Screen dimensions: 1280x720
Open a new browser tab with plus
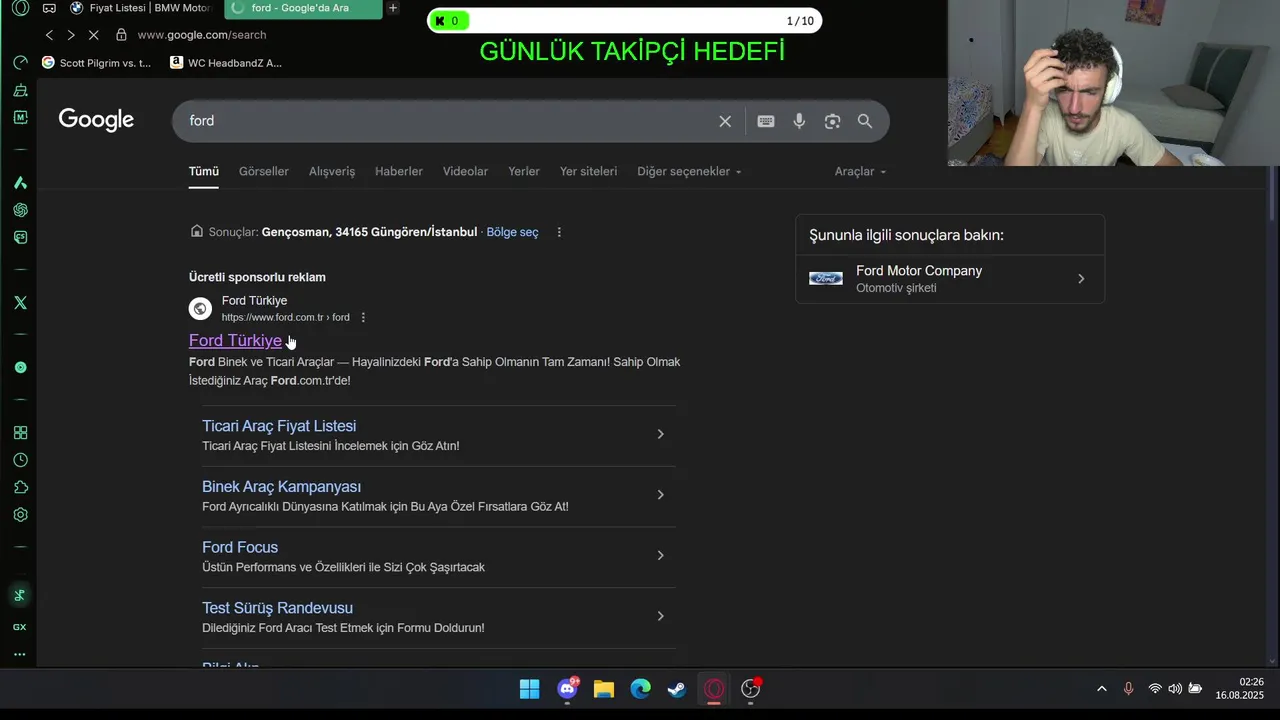393,8
